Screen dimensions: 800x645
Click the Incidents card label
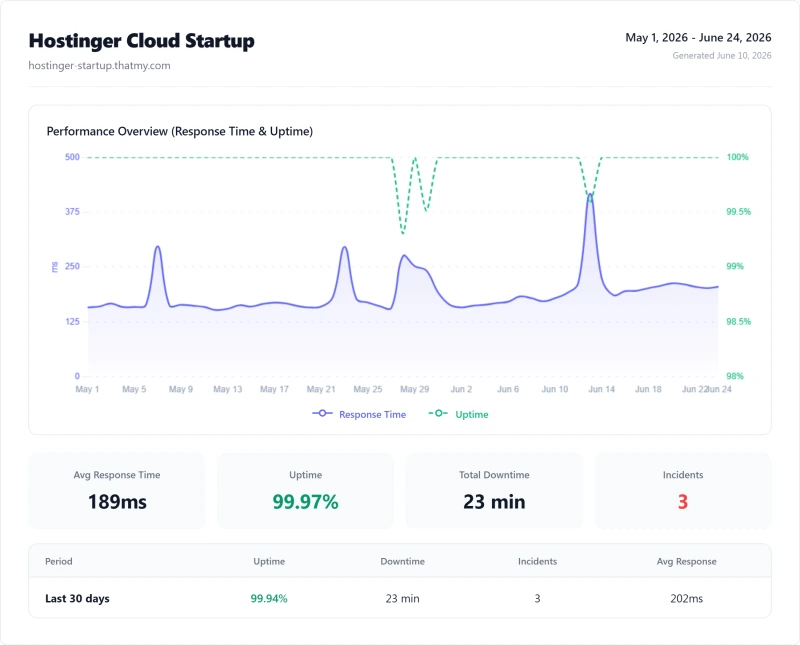[683, 475]
